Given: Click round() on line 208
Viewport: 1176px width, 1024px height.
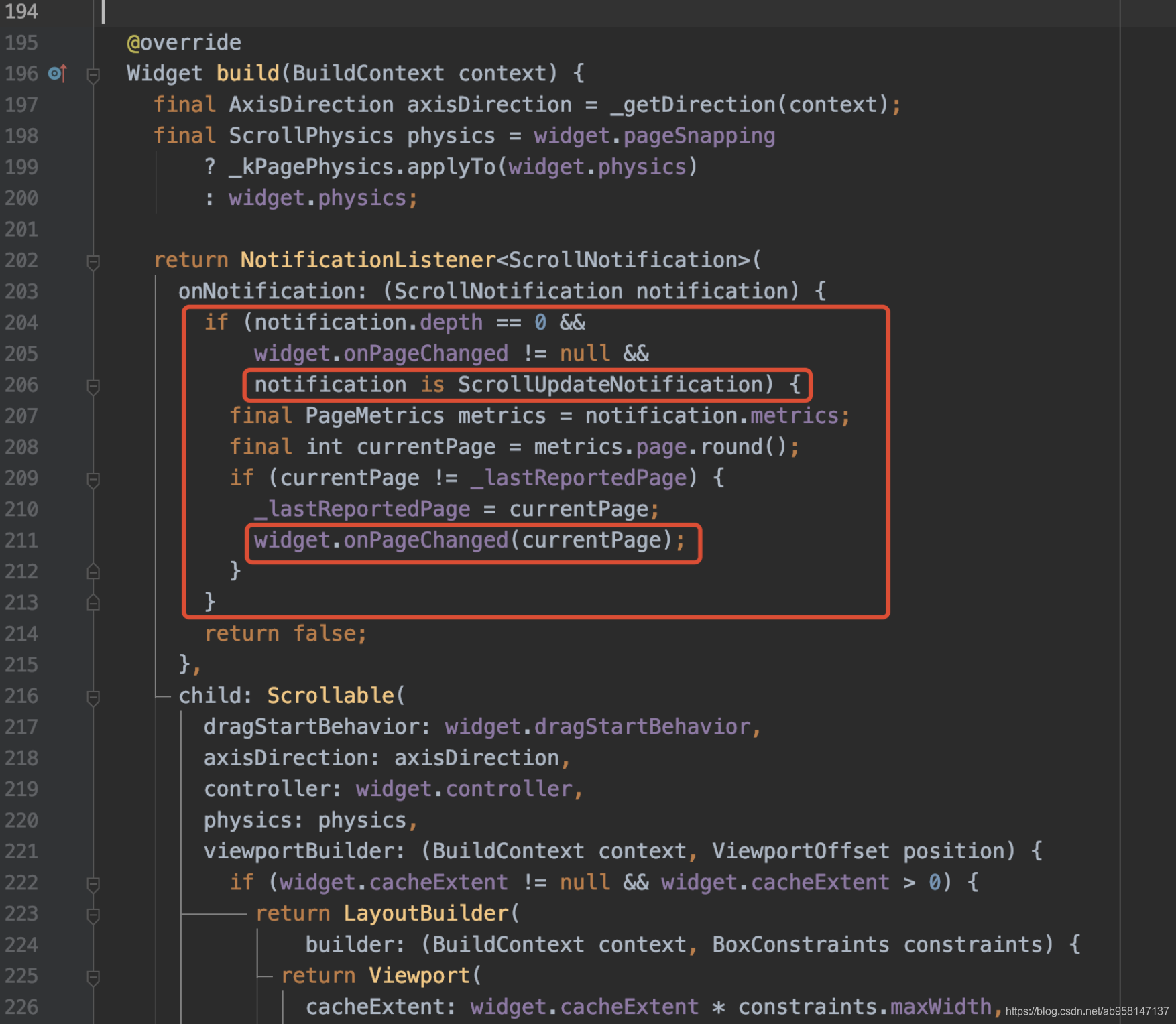Looking at the screenshot, I should click(x=744, y=447).
